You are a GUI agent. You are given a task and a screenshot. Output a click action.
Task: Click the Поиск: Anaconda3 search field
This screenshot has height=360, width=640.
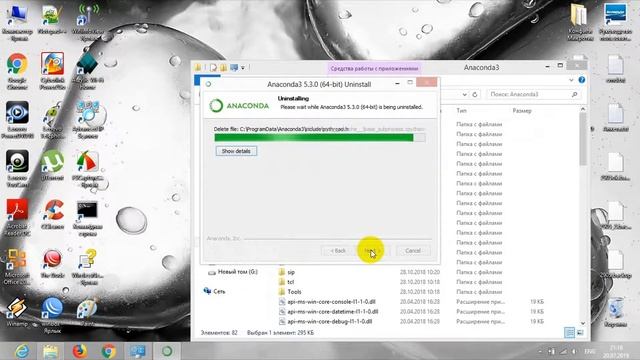(x=533, y=94)
